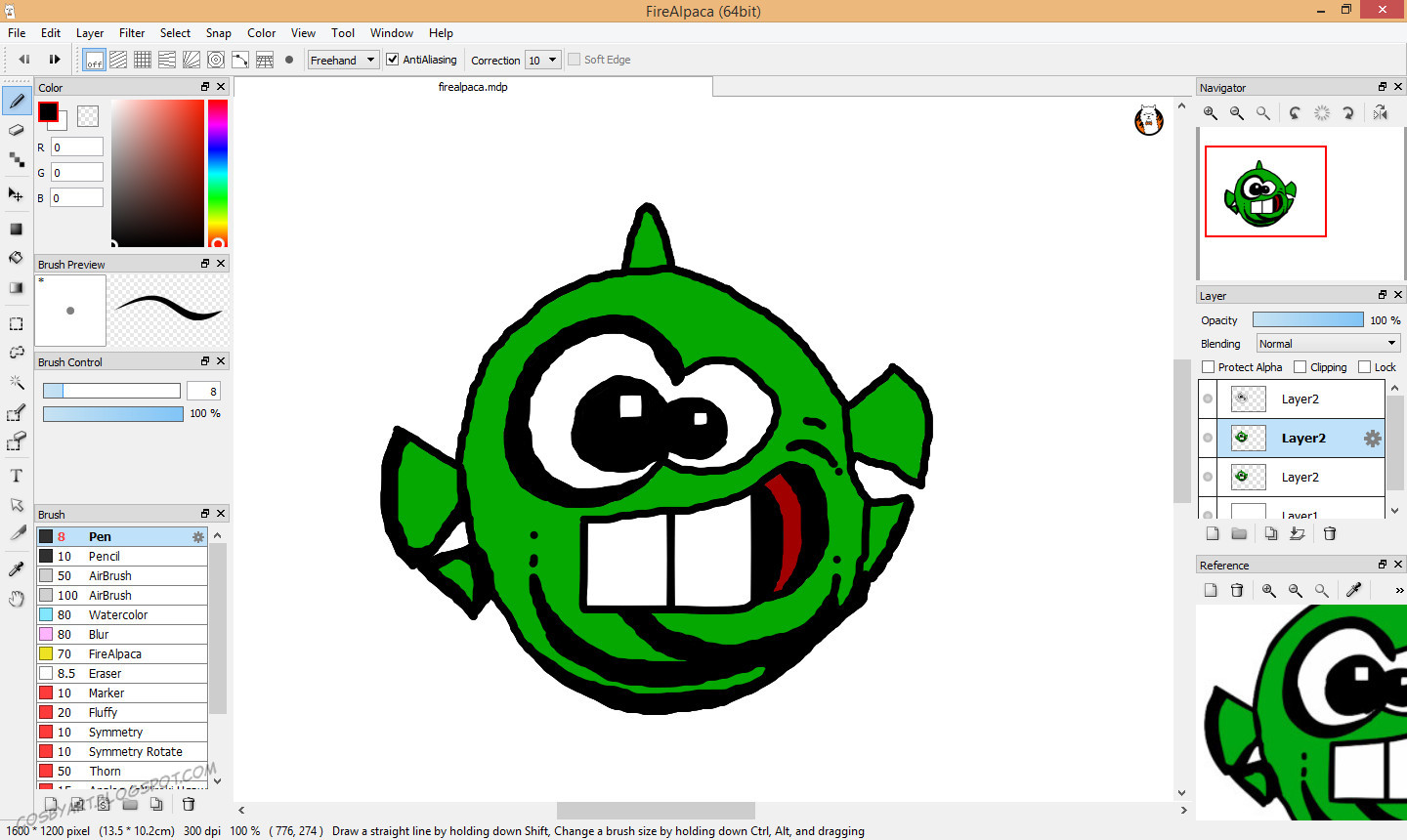The image size is (1407, 840).
Task: Select the Eraser tool in left toolbar
Action: 17,130
